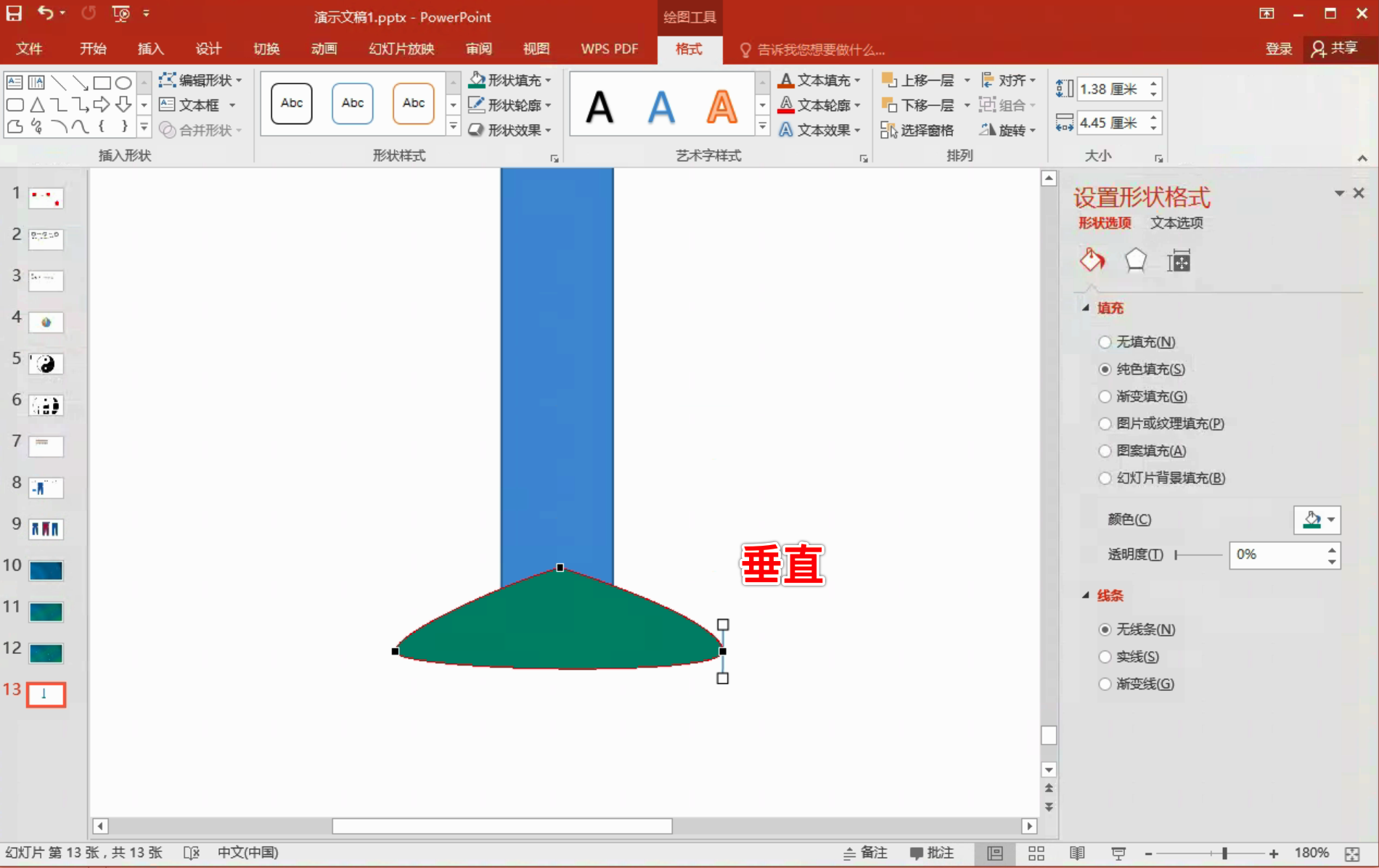Open Fill & Line tab icon in format pane

pyautogui.click(x=1092, y=260)
